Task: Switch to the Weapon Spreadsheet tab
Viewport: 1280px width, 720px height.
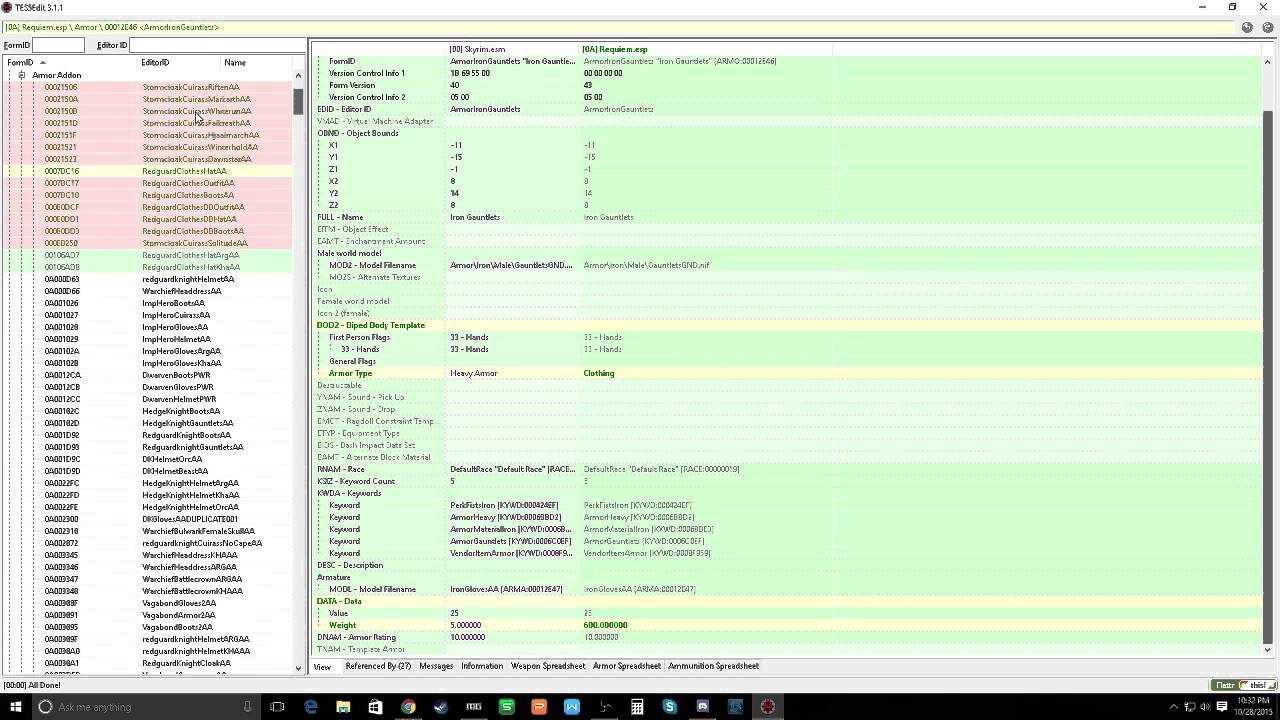Action: 548,666
